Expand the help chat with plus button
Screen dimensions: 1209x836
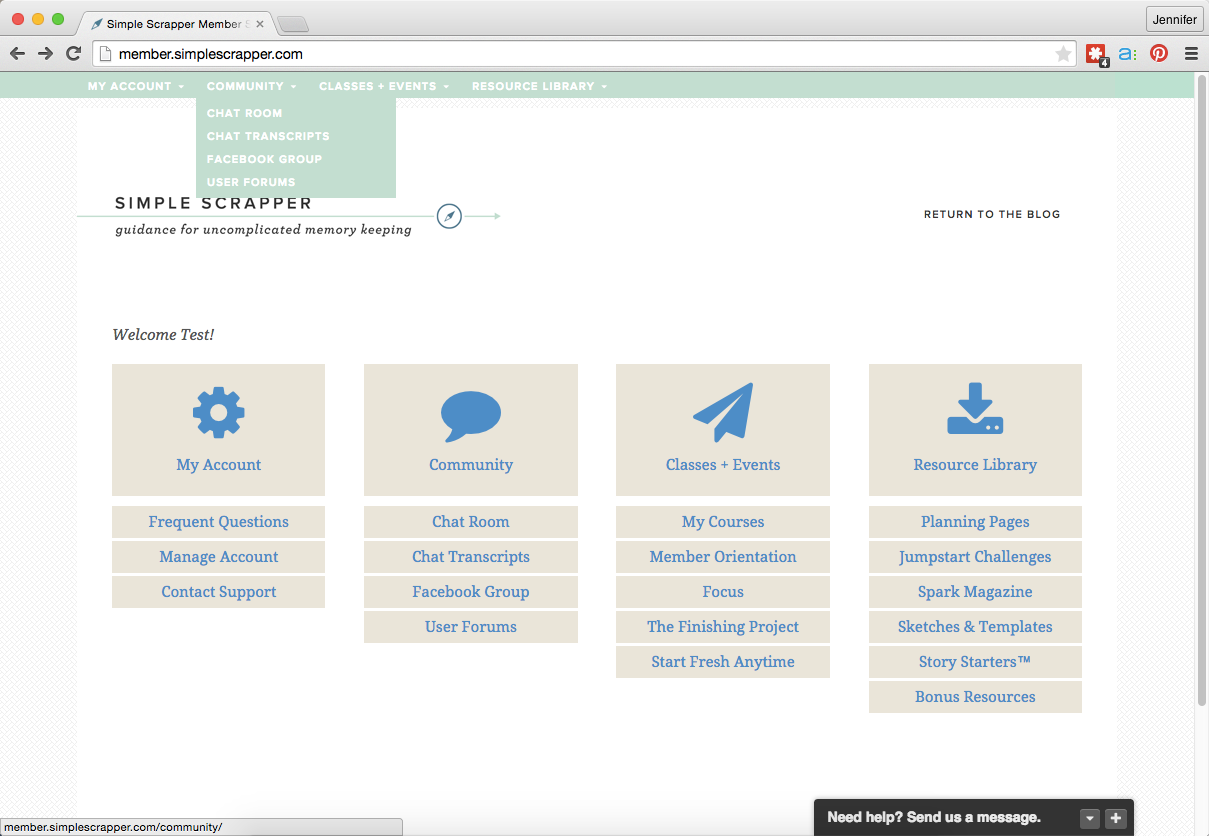coord(1116,818)
